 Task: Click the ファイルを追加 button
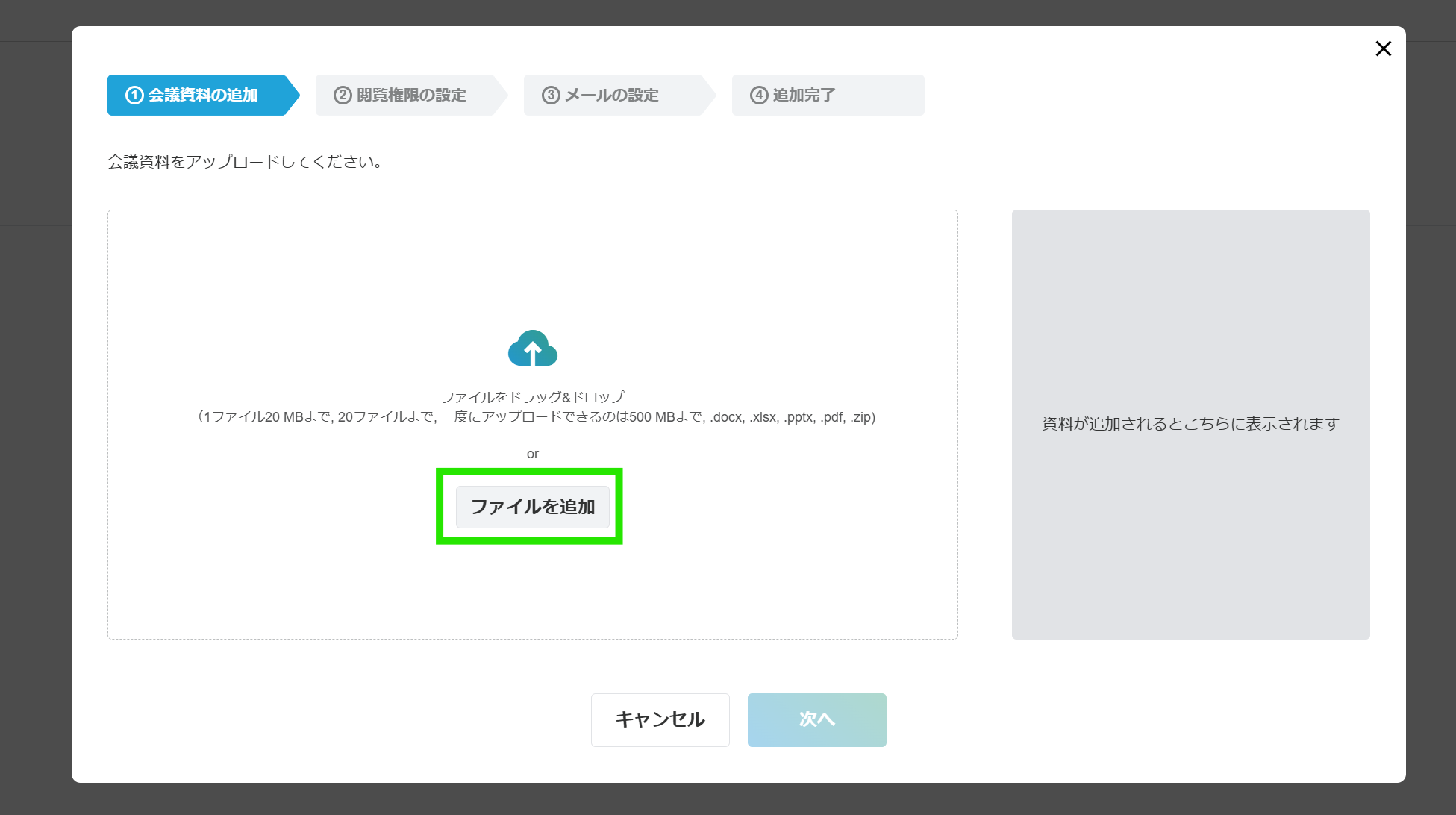click(x=531, y=507)
